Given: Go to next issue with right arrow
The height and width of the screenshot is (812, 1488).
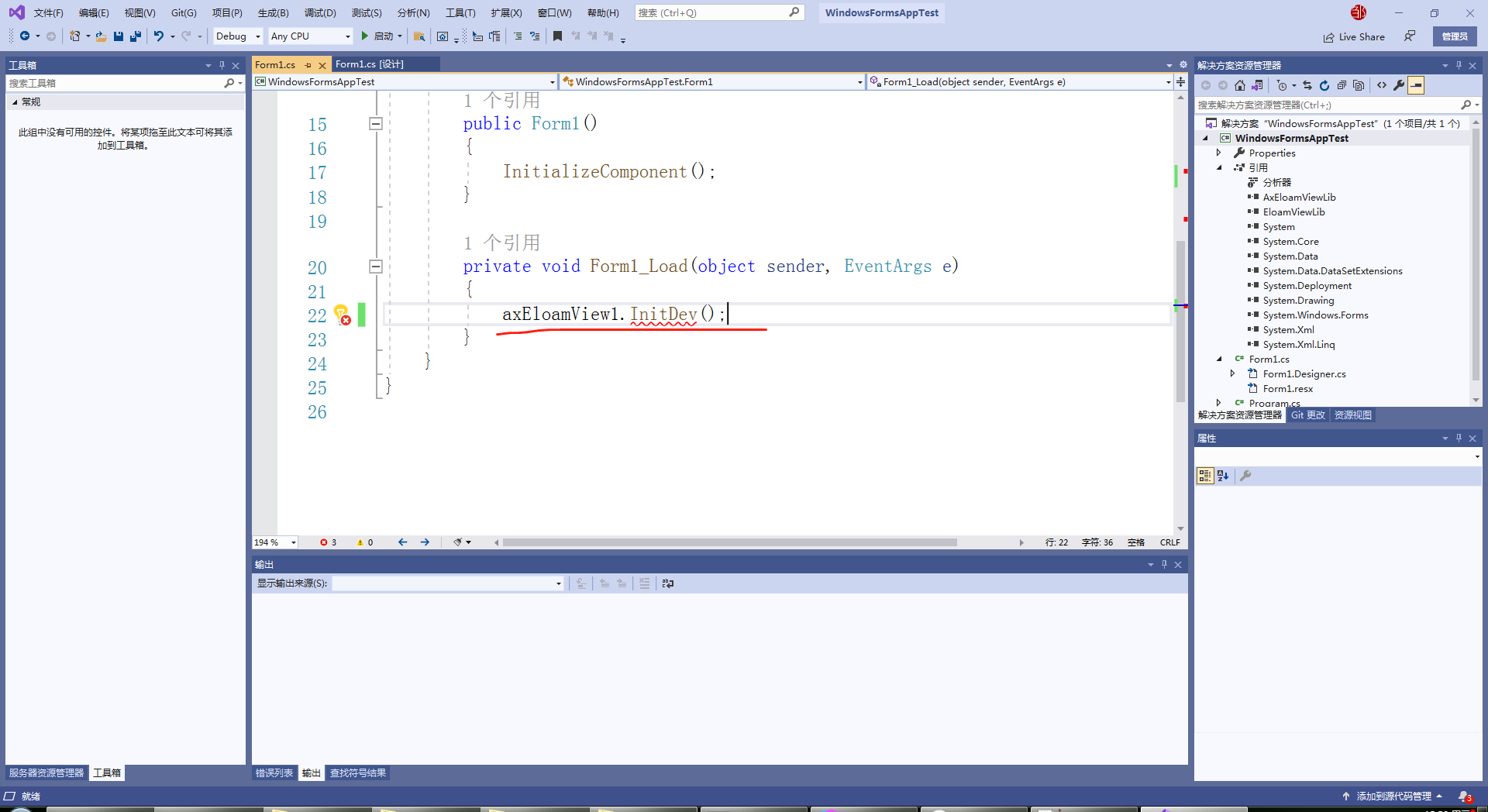Looking at the screenshot, I should coord(425,542).
